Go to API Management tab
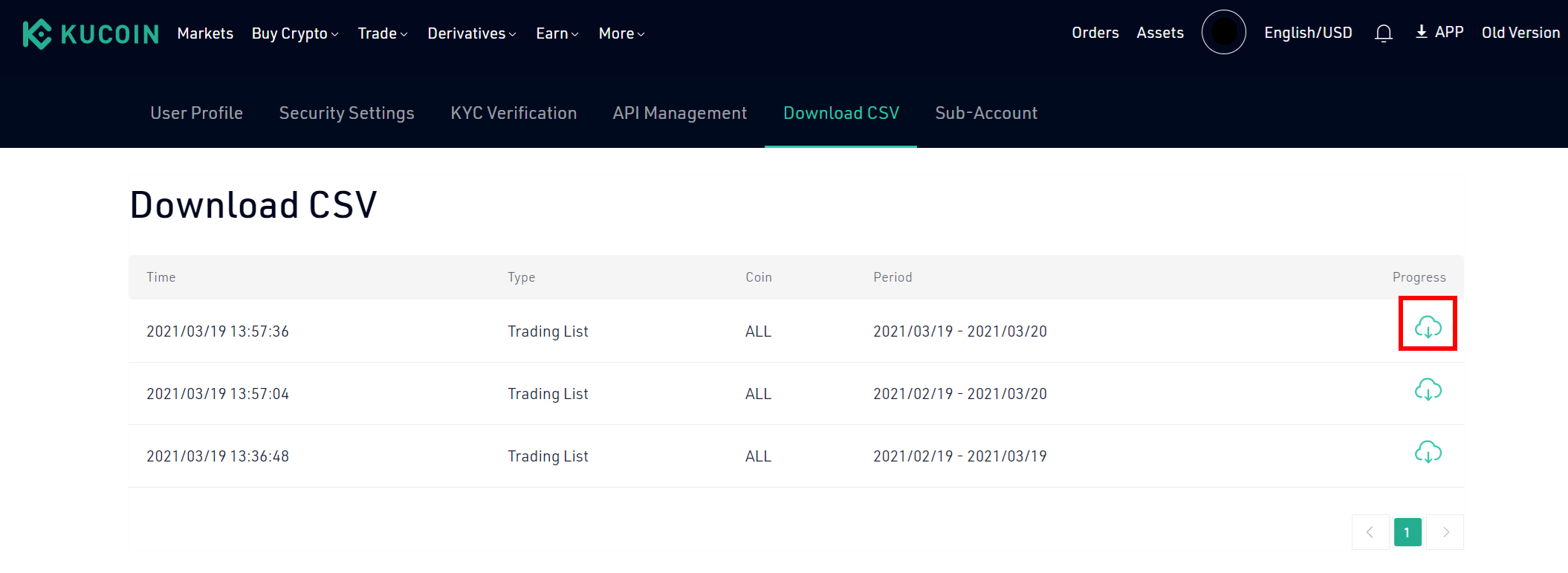 (x=680, y=113)
